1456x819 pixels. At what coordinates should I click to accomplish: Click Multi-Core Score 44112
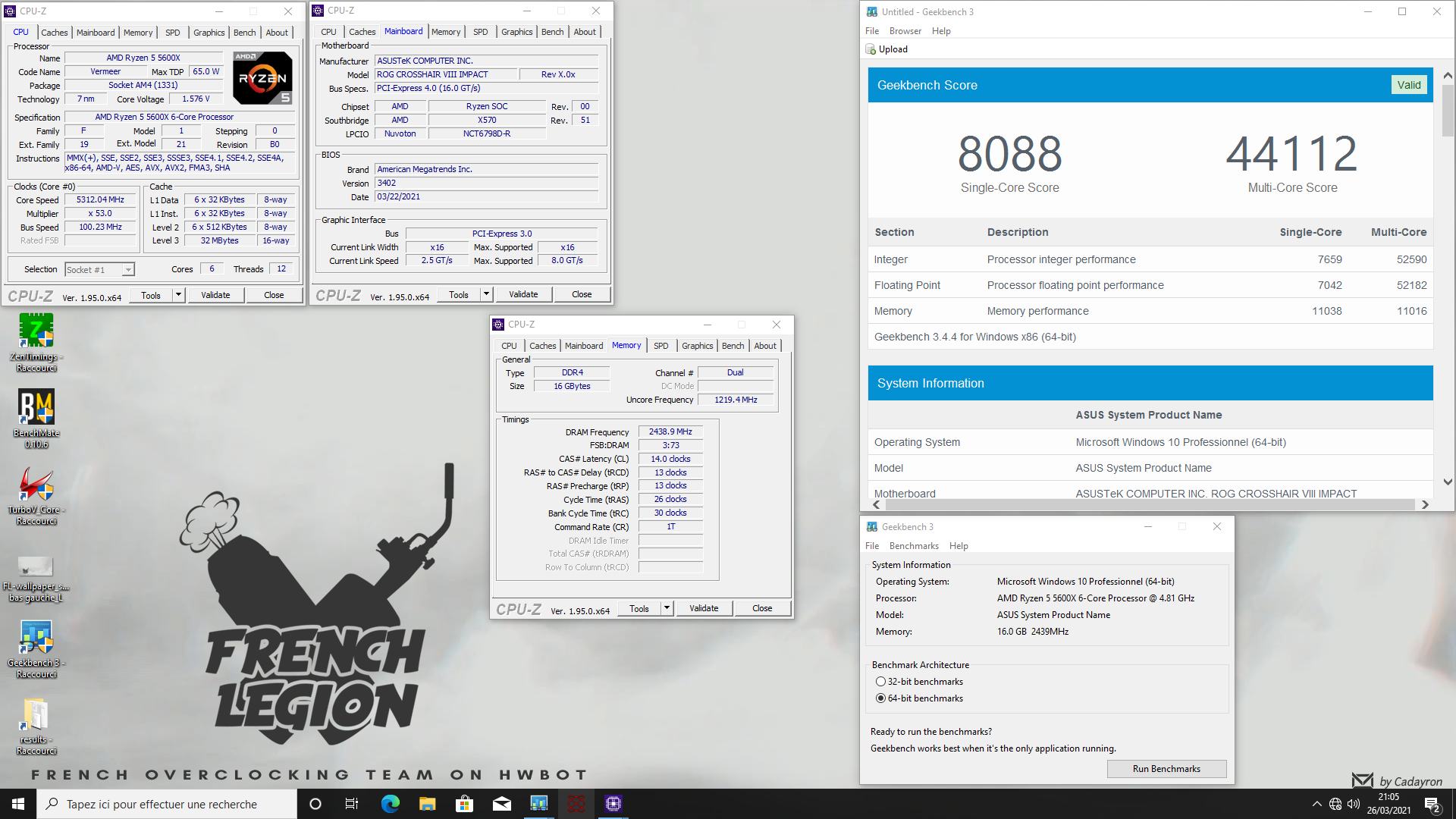(1292, 154)
